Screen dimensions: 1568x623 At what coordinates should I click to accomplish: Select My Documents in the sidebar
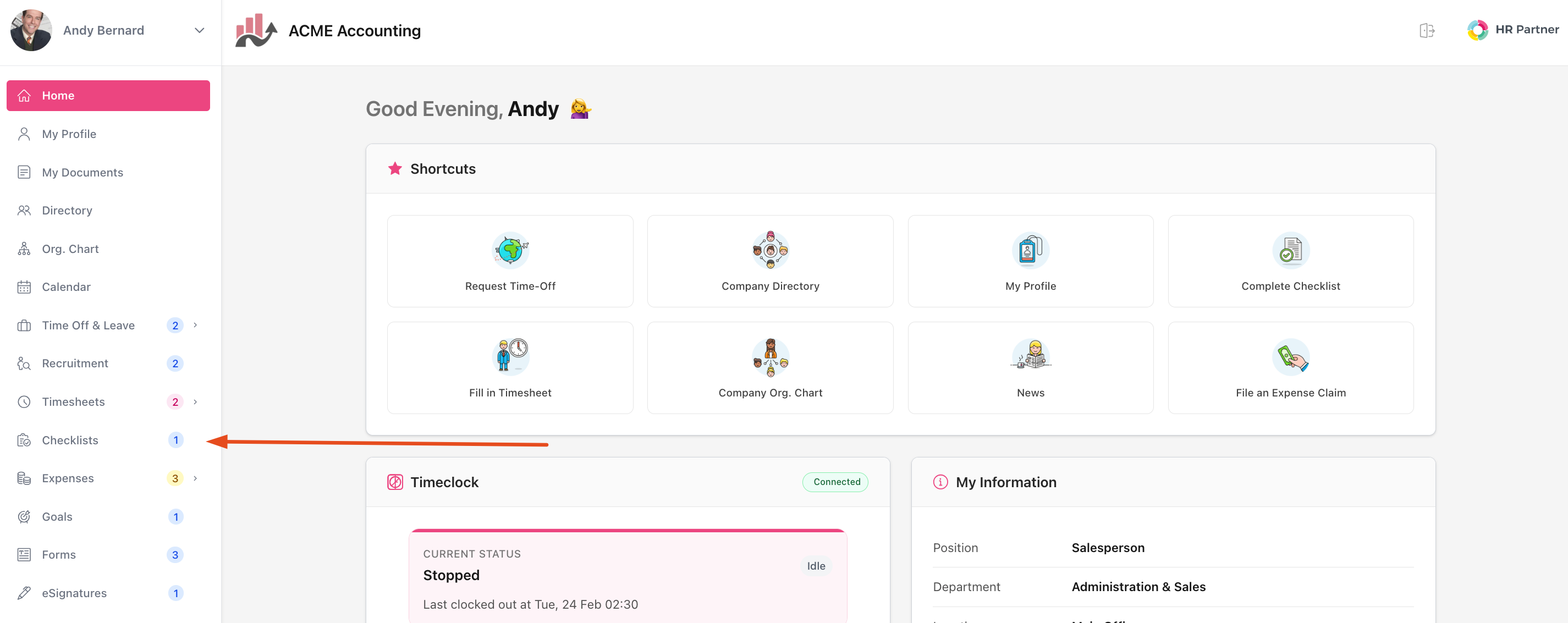coord(82,172)
